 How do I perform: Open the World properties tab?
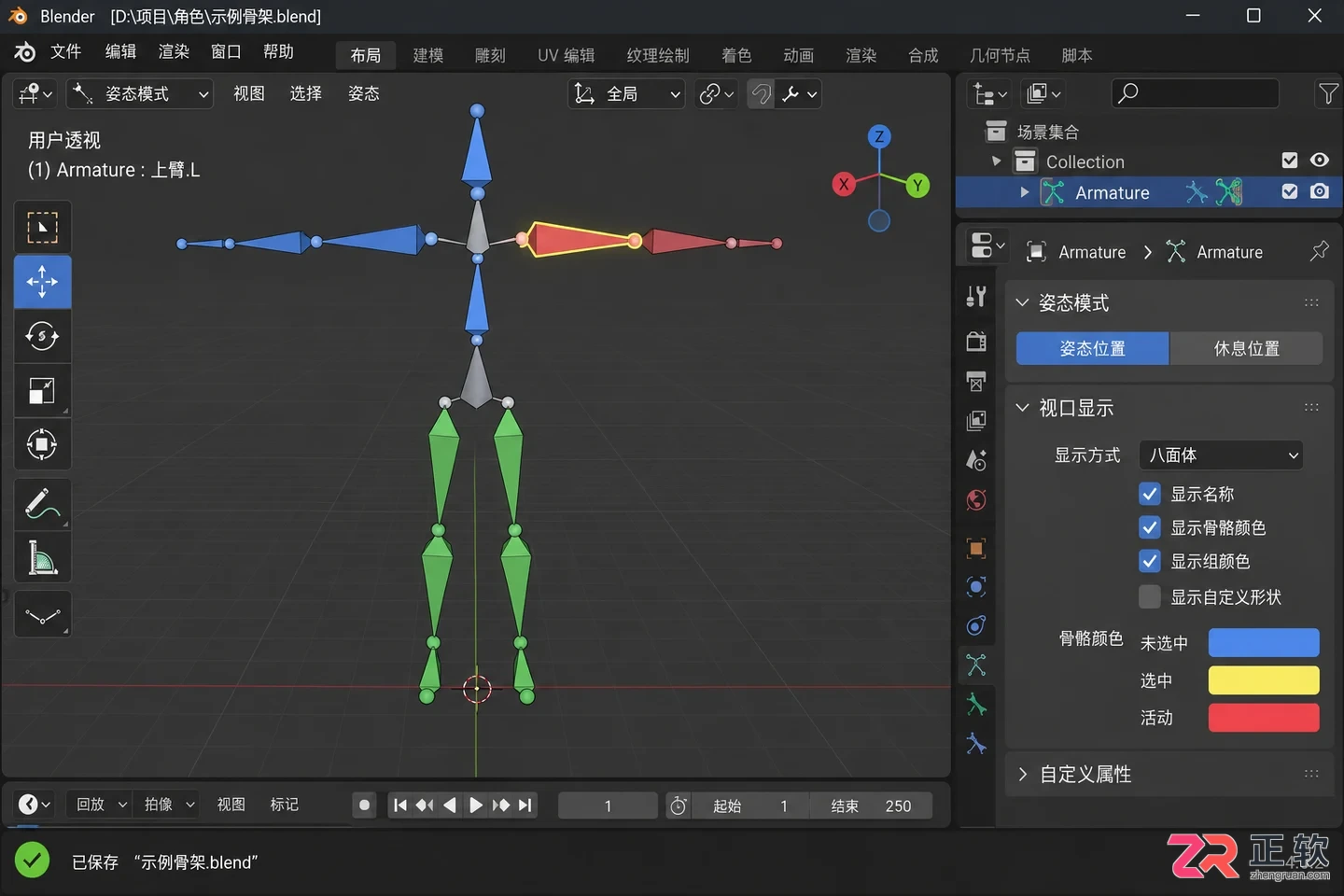pos(976,500)
